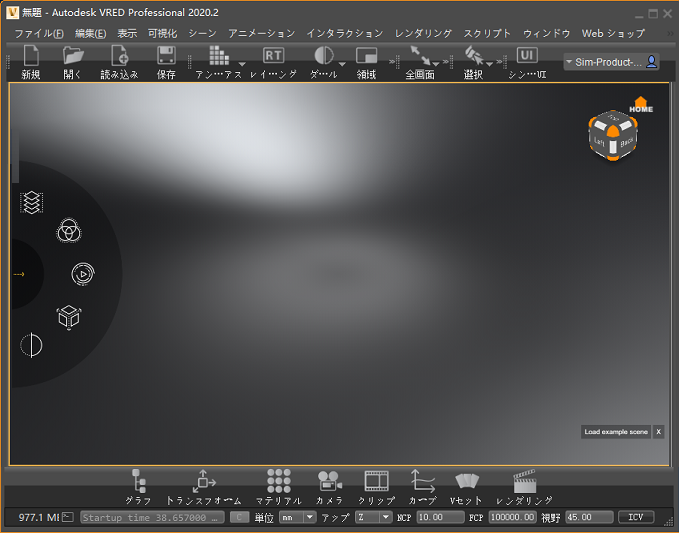The height and width of the screenshot is (533, 679).
Task: Activate the 選択 selection tool
Action: (474, 55)
